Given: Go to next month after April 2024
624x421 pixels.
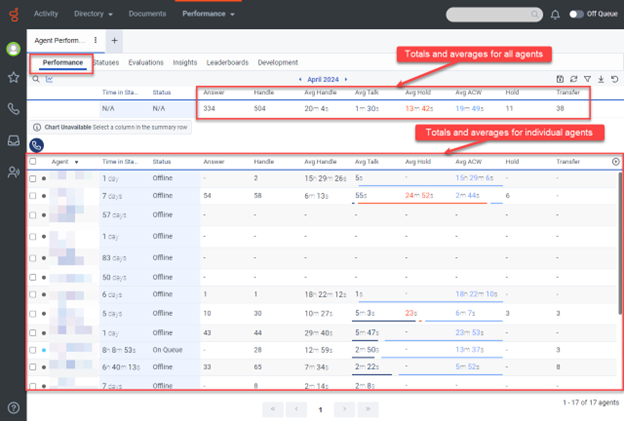Looking at the screenshot, I should pyautogui.click(x=345, y=78).
